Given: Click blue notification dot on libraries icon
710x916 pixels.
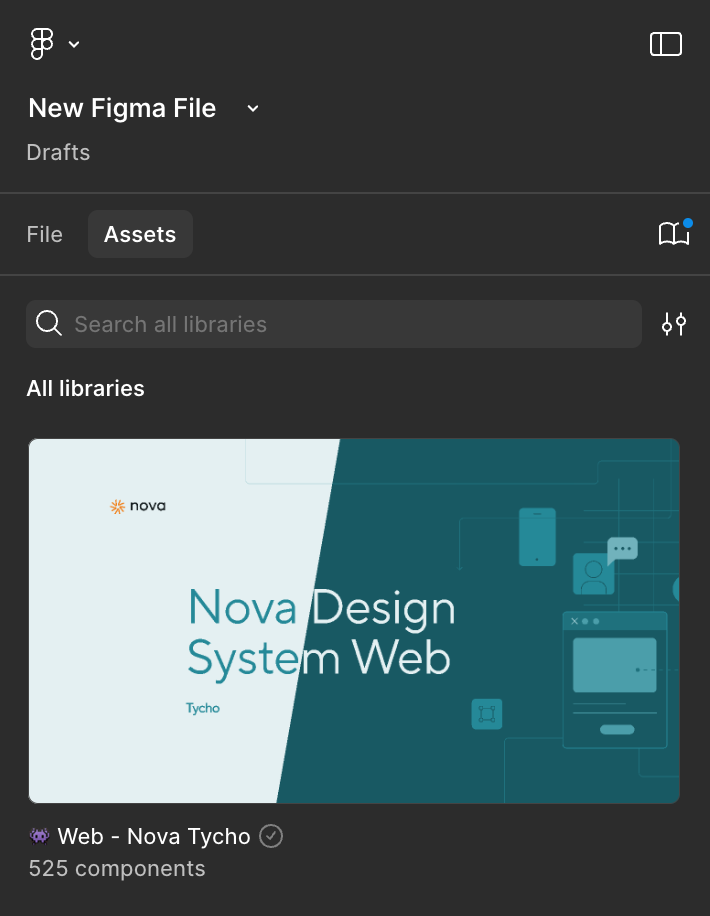Looking at the screenshot, I should [688, 223].
